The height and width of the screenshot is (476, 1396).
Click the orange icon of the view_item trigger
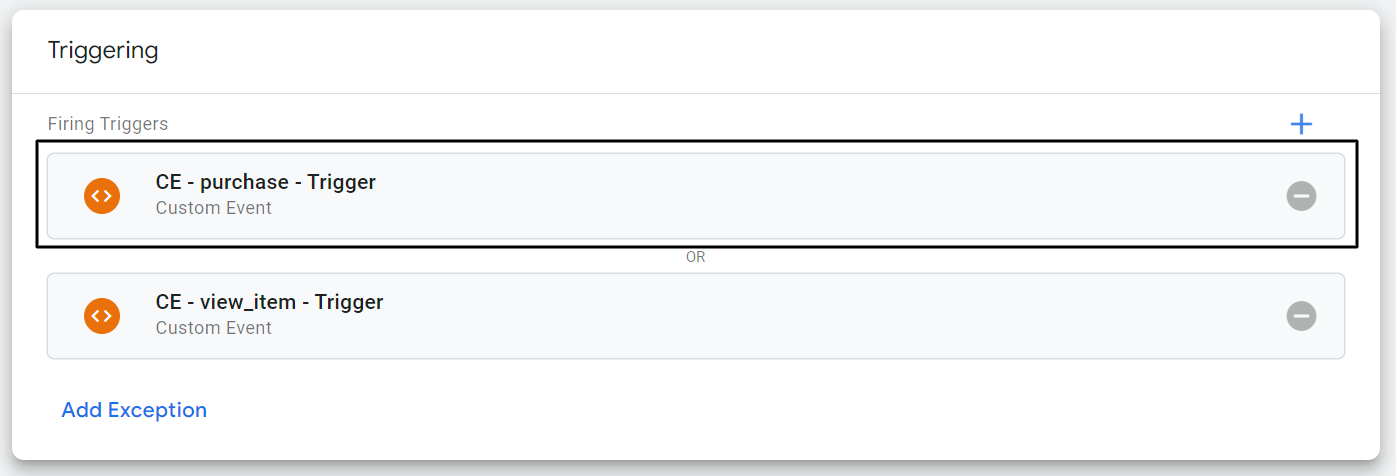coord(102,316)
